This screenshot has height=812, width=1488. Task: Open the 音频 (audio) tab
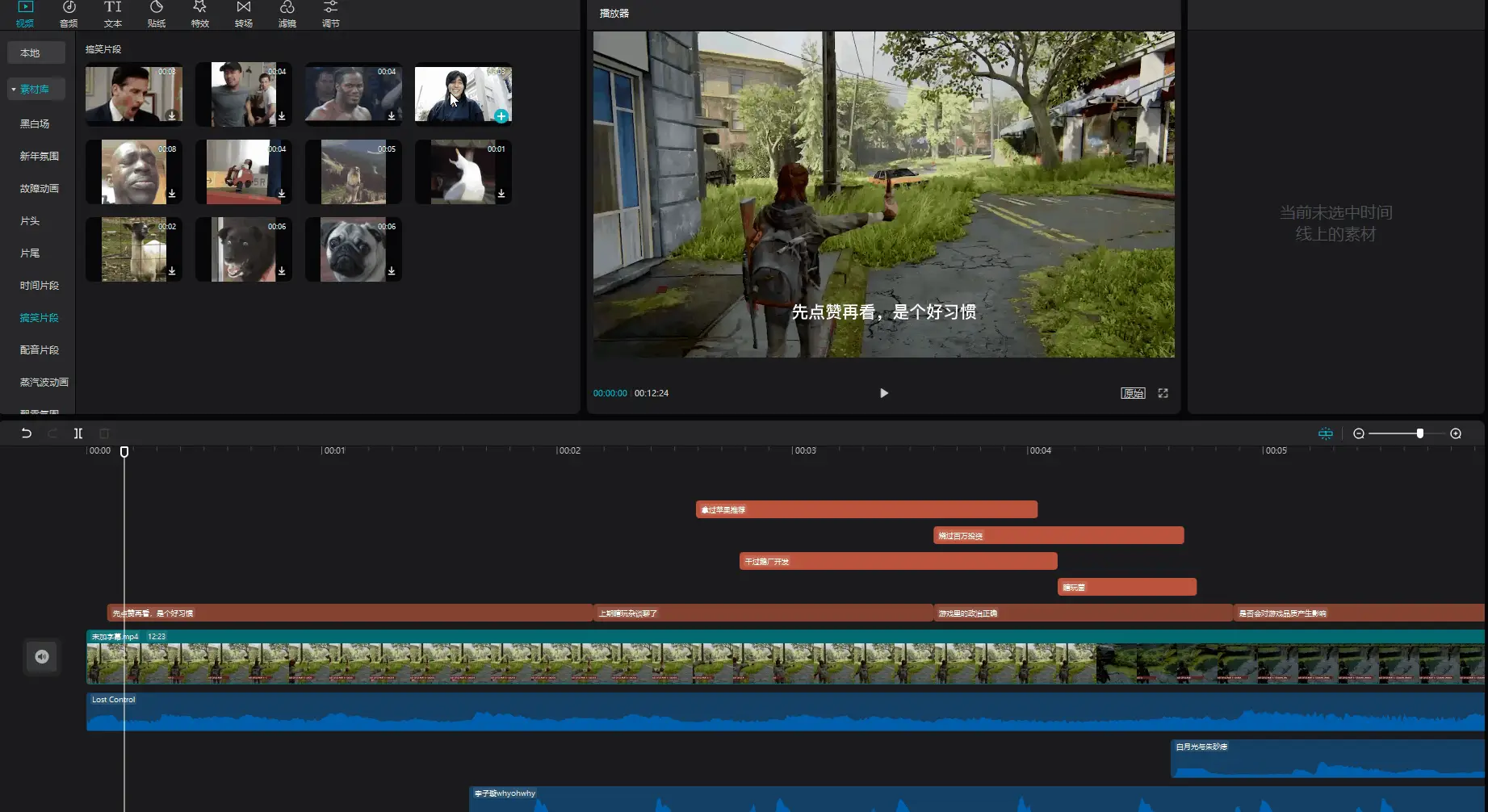point(69,14)
